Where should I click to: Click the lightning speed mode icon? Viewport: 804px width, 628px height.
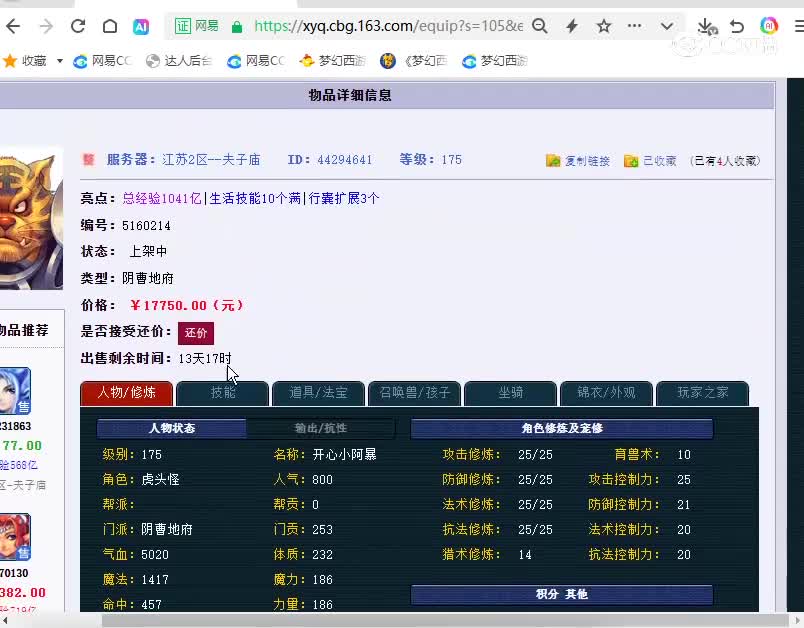[572, 26]
